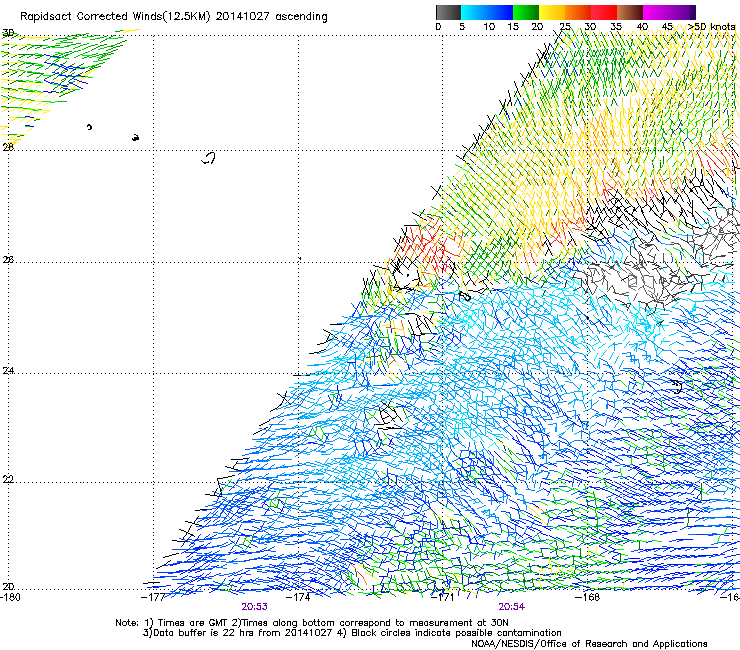The image size is (740, 650).
Task: Click the note '3)Data buffer is 22 hrs'
Action: pos(197,633)
